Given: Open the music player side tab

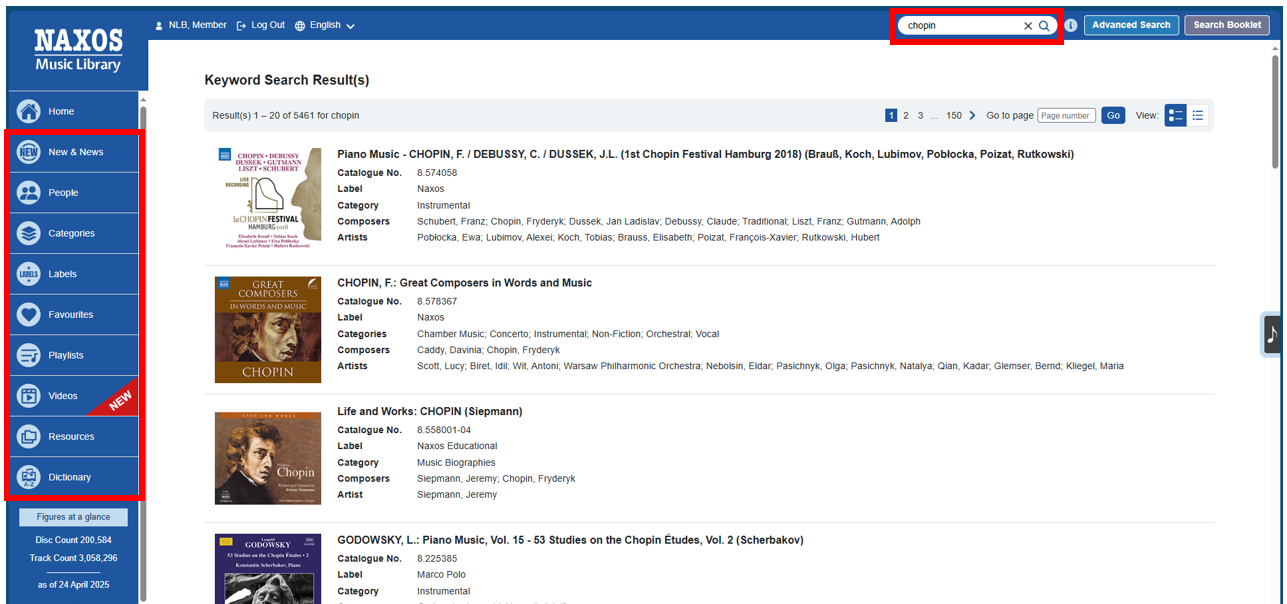Looking at the screenshot, I should (x=1272, y=334).
